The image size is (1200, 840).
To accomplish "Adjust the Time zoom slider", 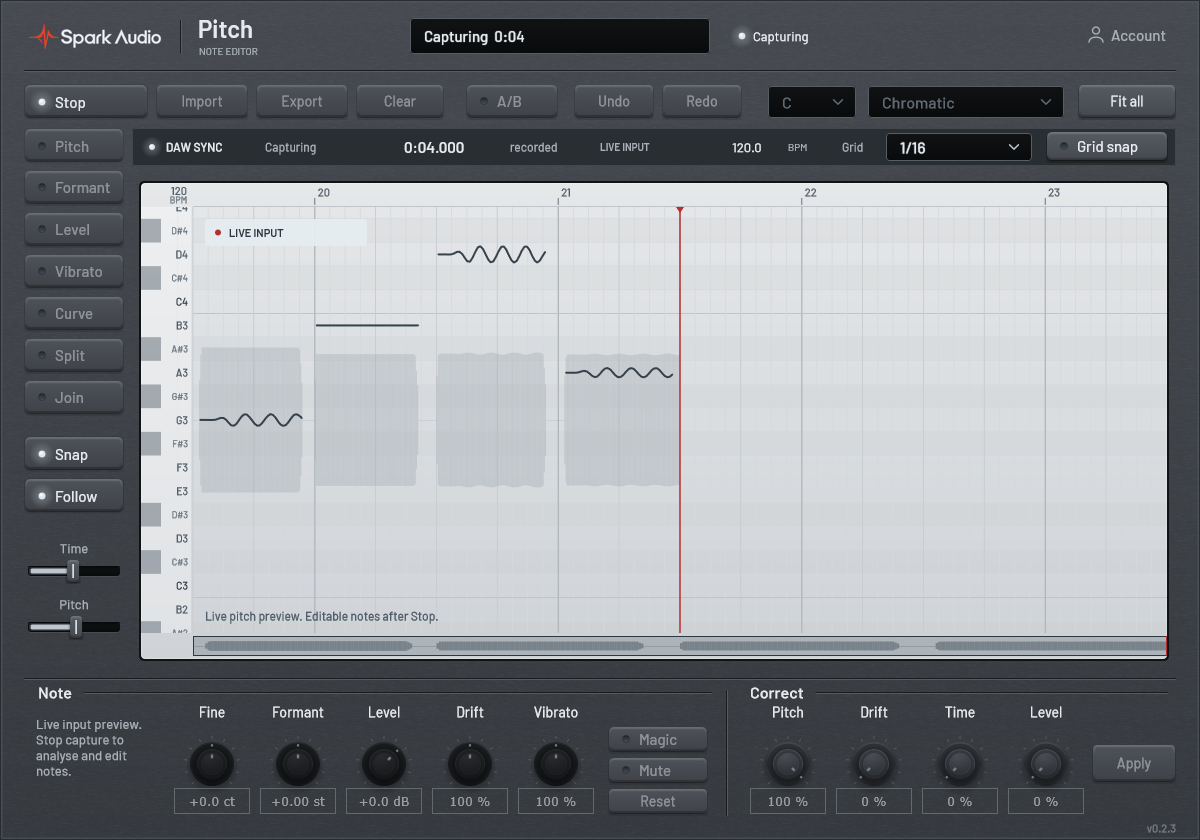I will pyautogui.click(x=74, y=571).
